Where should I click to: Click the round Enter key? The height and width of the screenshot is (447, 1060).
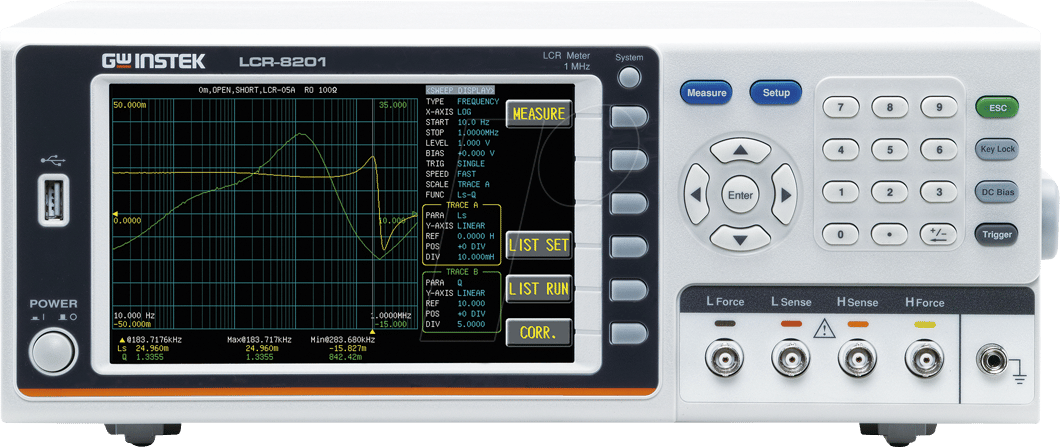pos(740,195)
